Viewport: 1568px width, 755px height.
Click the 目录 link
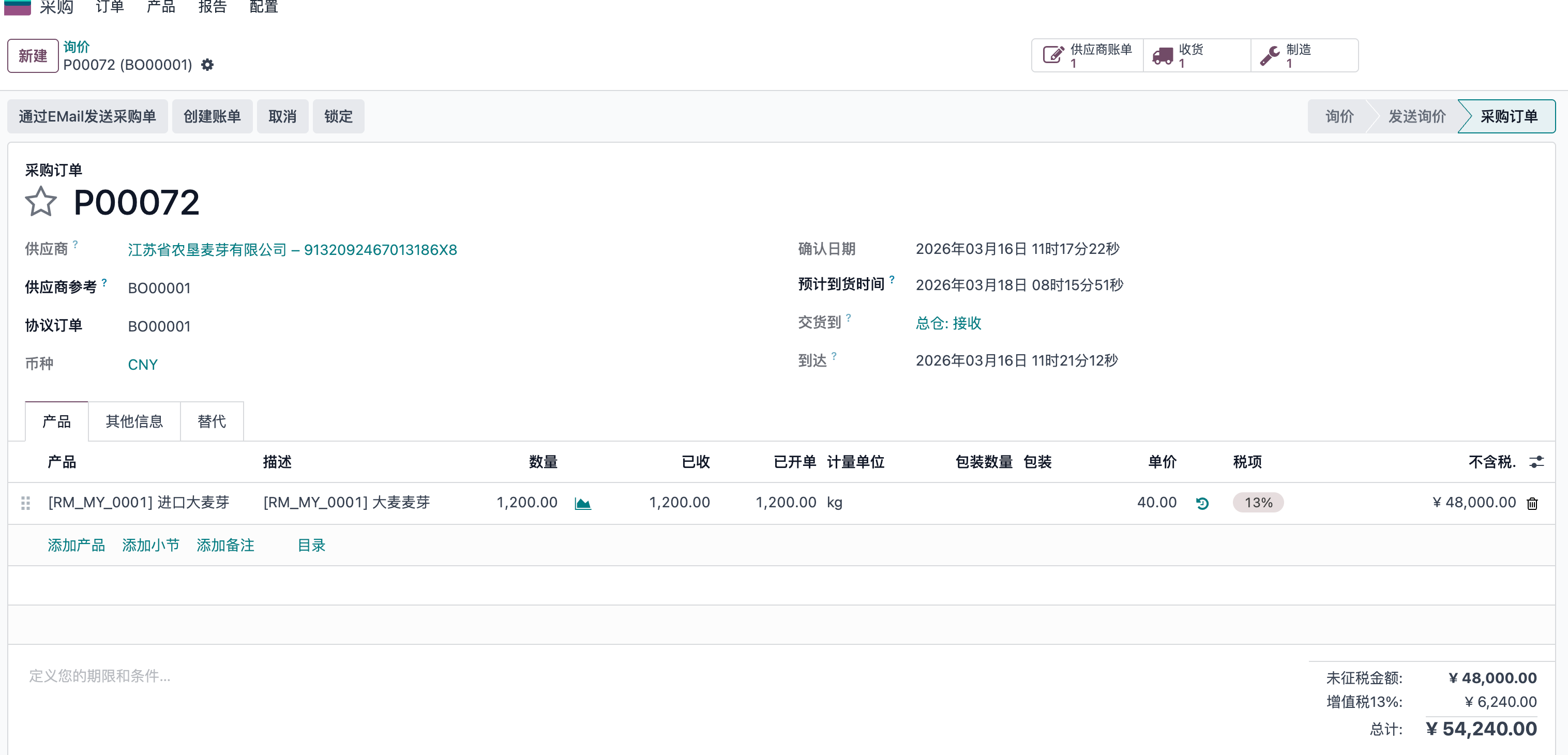[x=312, y=545]
